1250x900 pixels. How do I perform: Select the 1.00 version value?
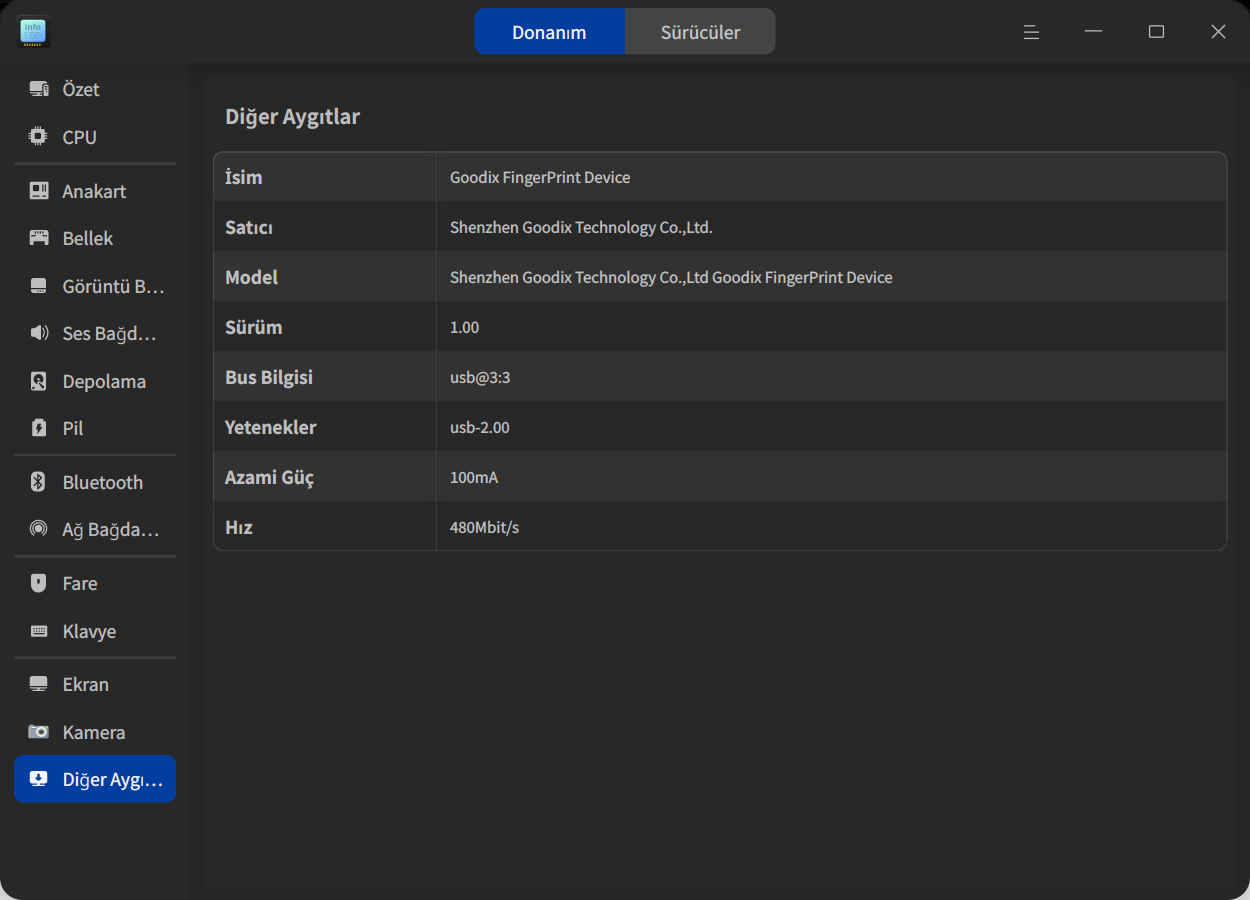[x=464, y=327]
